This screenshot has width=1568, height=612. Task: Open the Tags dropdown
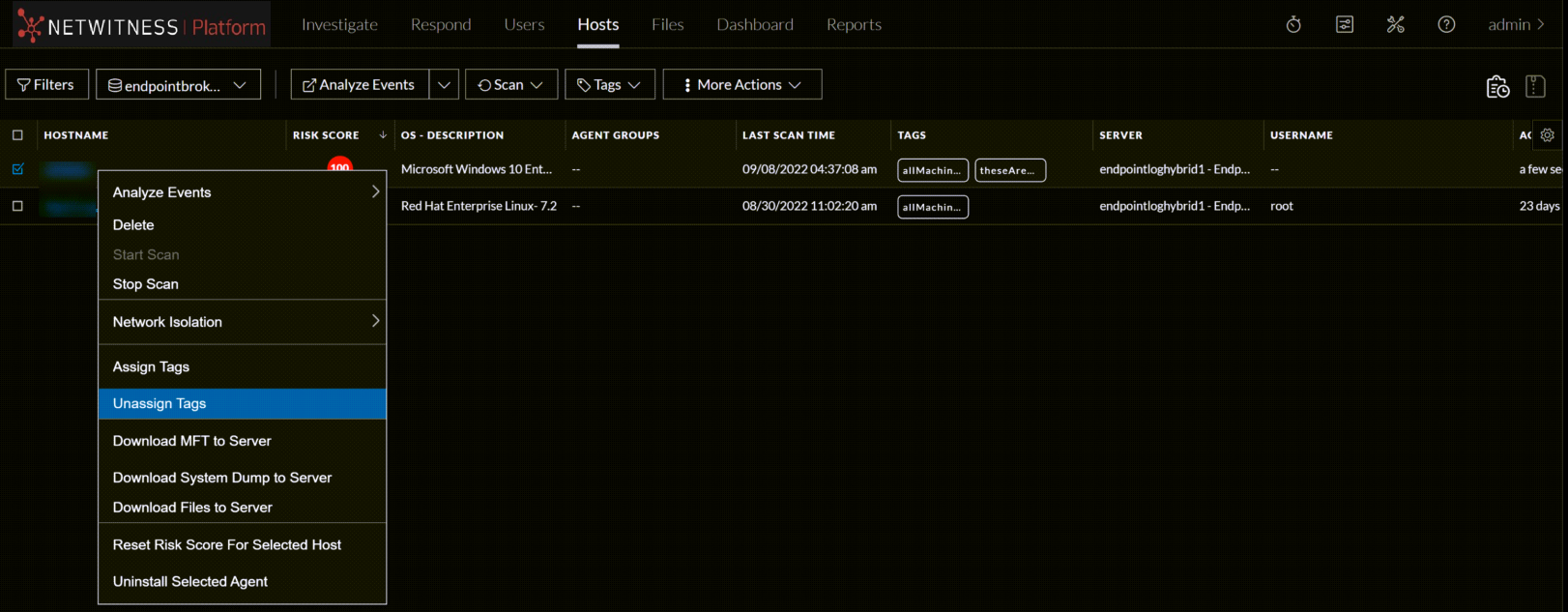coord(610,85)
